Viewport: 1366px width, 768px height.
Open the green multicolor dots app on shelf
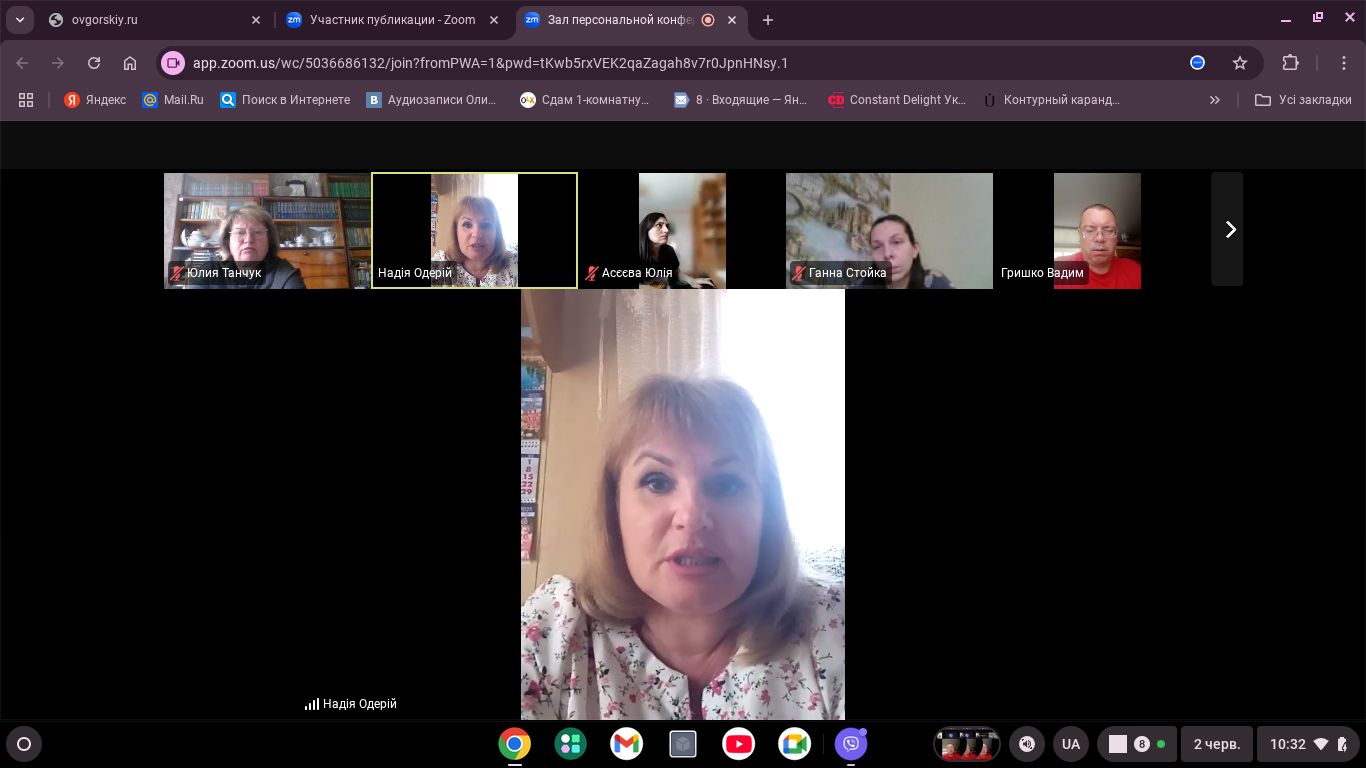pos(571,744)
